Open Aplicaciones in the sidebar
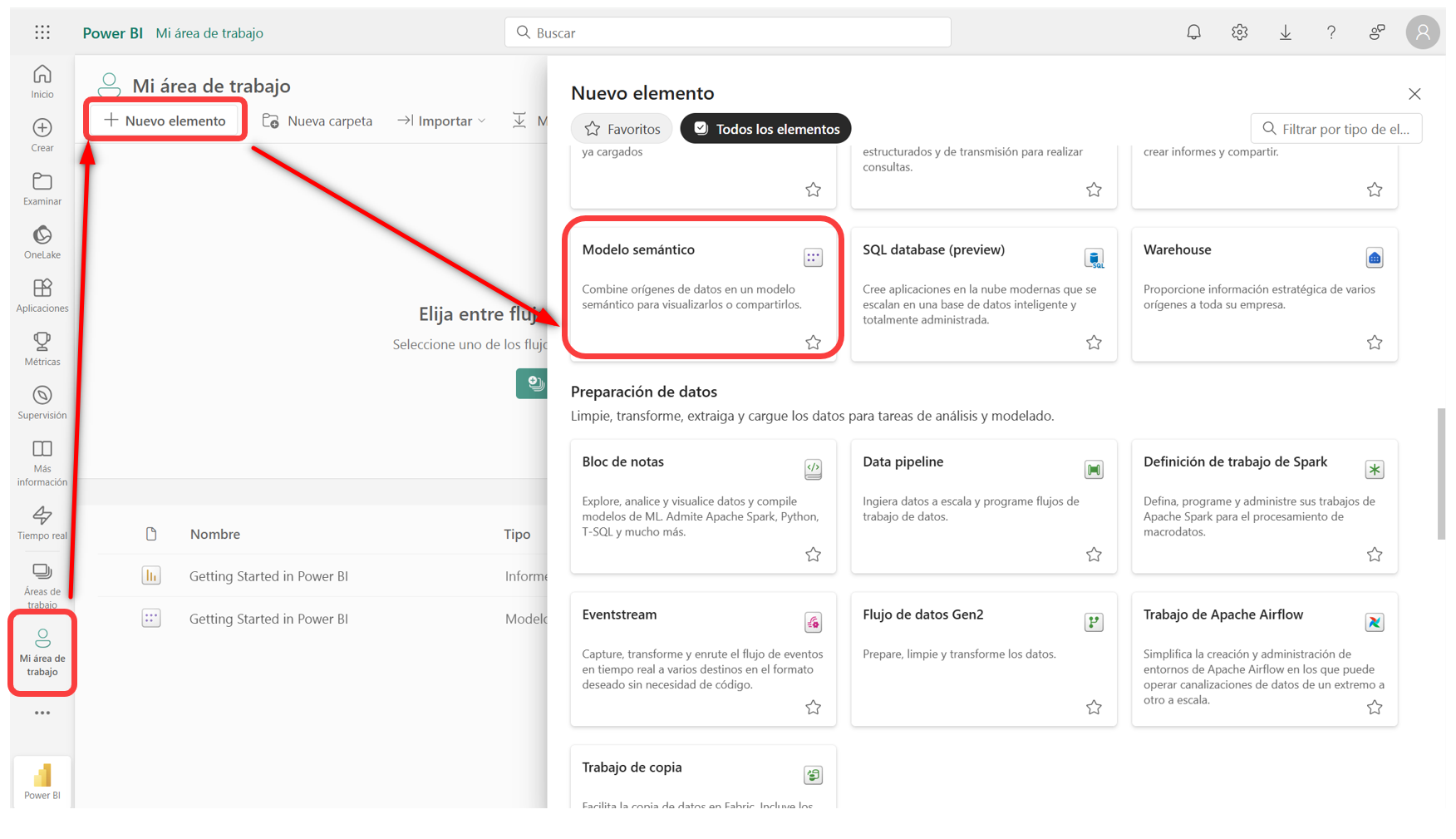 point(42,296)
